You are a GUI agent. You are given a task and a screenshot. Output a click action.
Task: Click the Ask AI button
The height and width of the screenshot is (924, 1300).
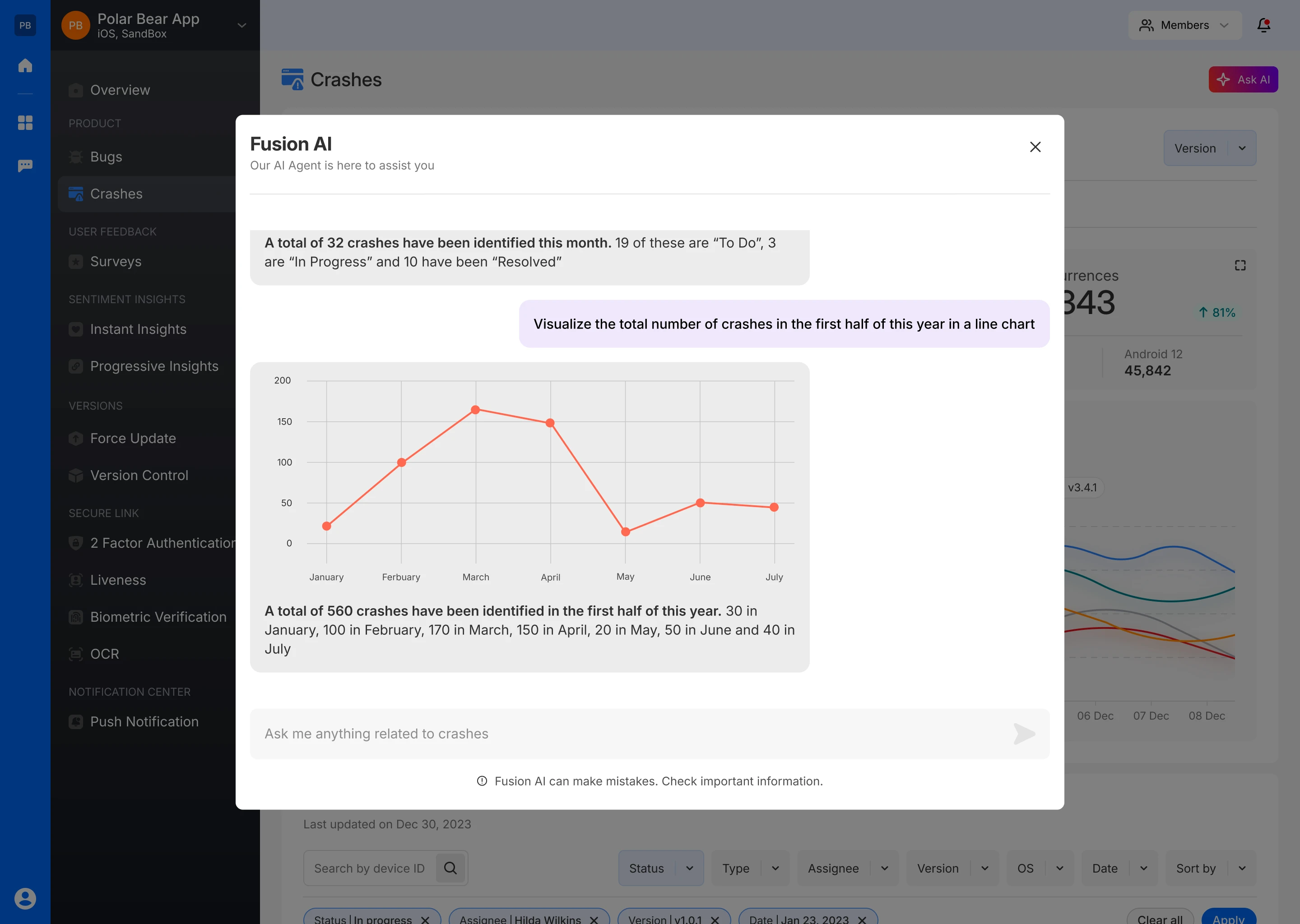tap(1243, 80)
